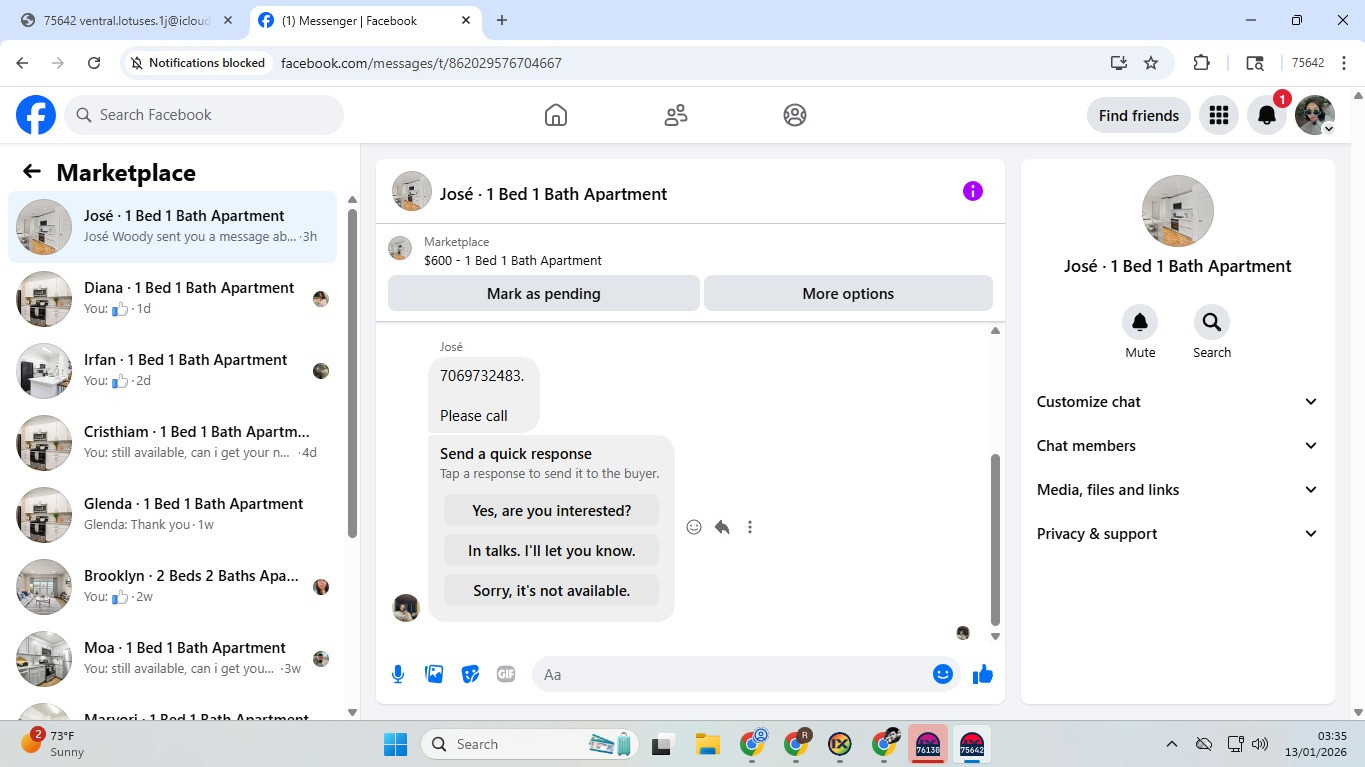Expand Privacy & support section

tap(1178, 534)
